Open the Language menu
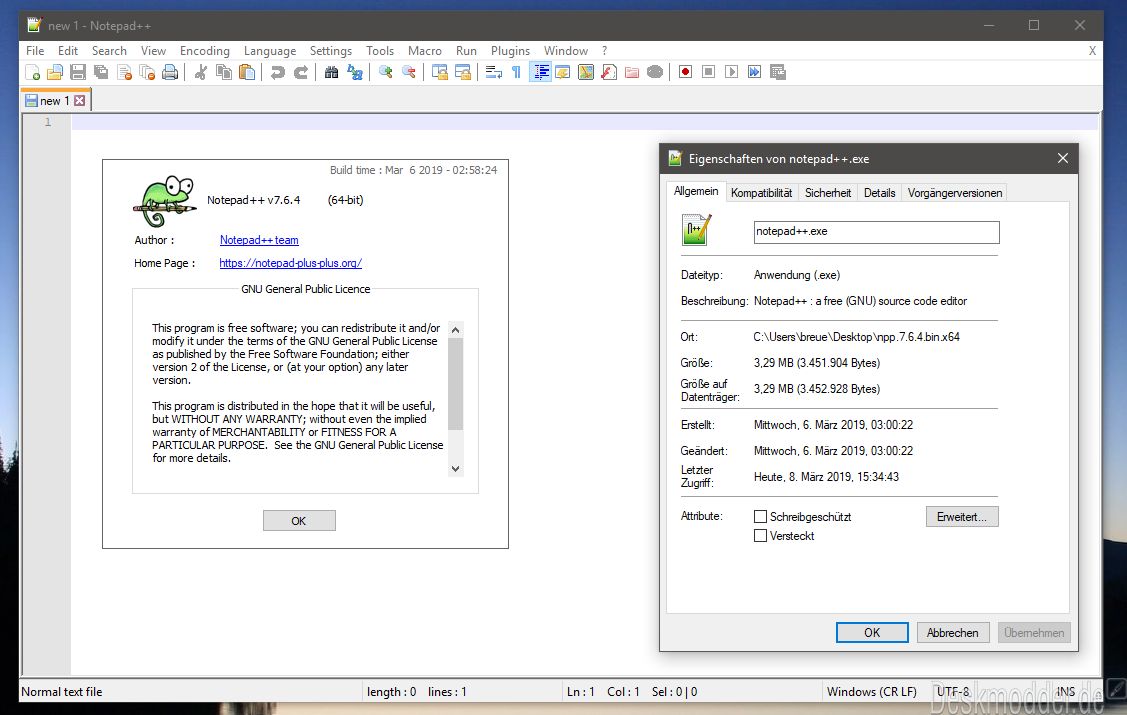This screenshot has width=1127, height=715. tap(270, 51)
